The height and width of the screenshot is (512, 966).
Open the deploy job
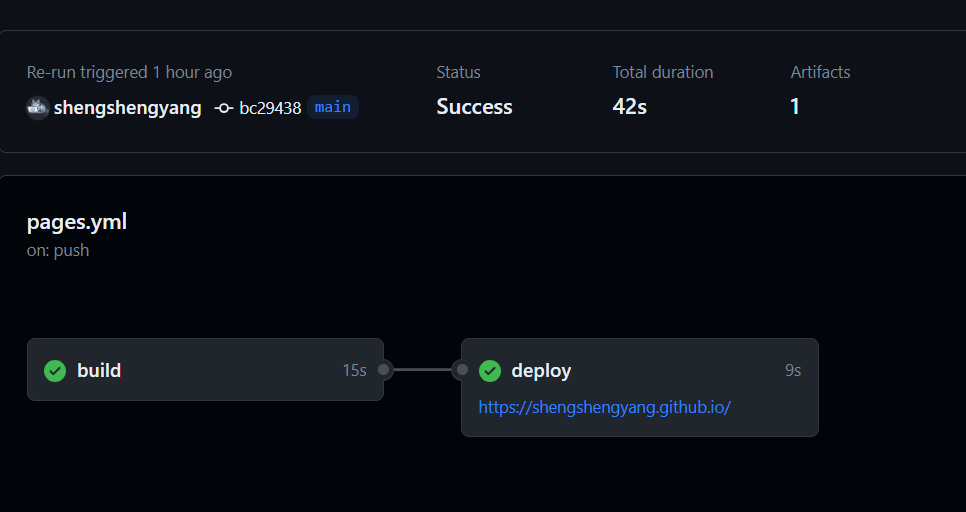coord(541,370)
